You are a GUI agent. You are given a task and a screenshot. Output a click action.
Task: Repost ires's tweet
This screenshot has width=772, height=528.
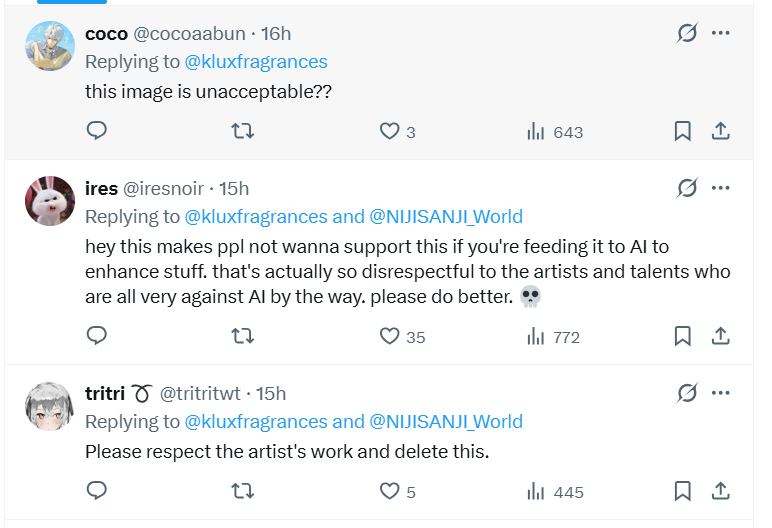(242, 336)
